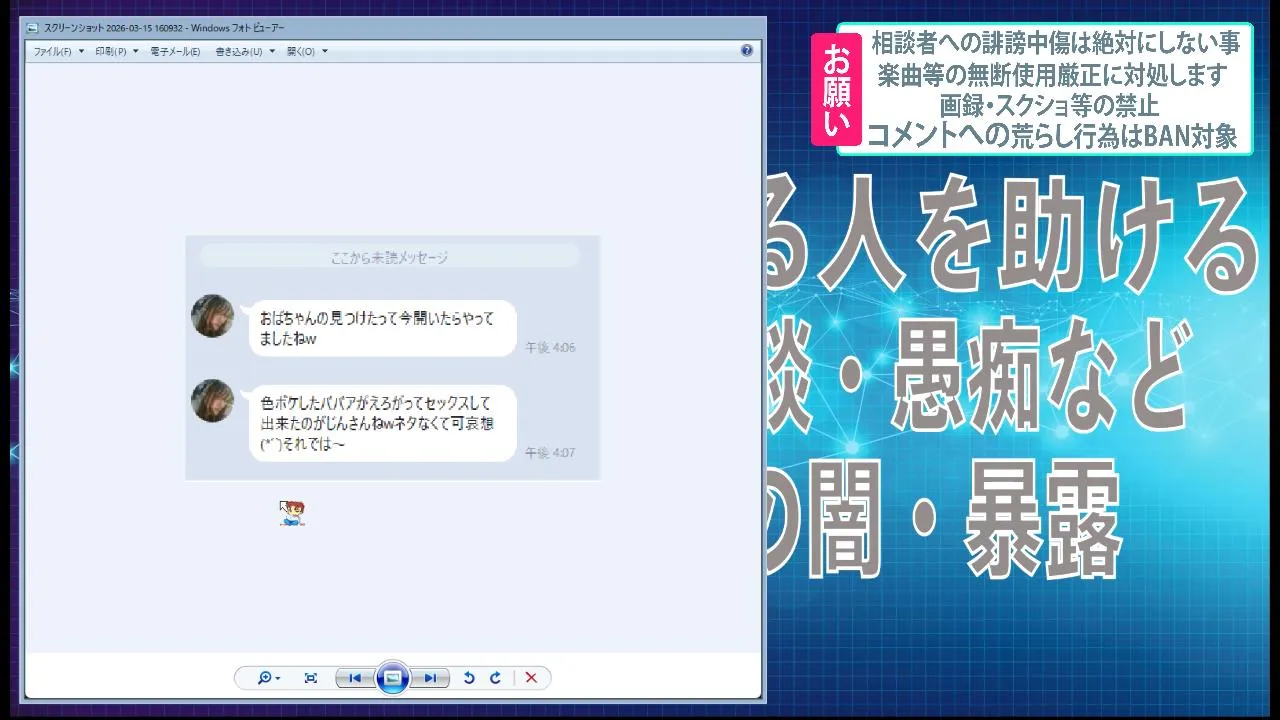The height and width of the screenshot is (720, 1280).
Task: Click the 午後 4:07 timestamp
Action: [550, 453]
